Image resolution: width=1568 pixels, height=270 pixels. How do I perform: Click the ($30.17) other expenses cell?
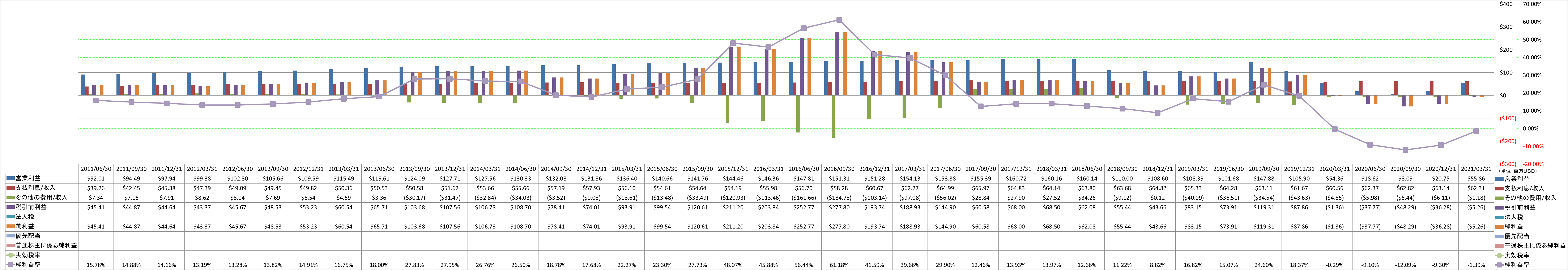(414, 198)
